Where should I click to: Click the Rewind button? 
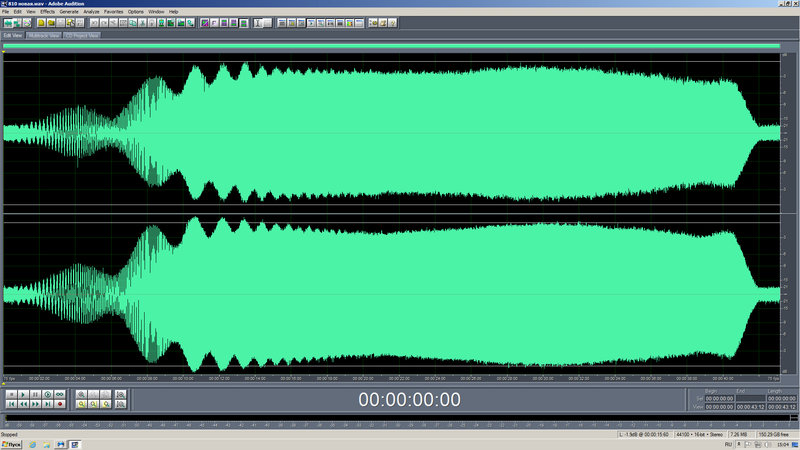tap(23, 404)
